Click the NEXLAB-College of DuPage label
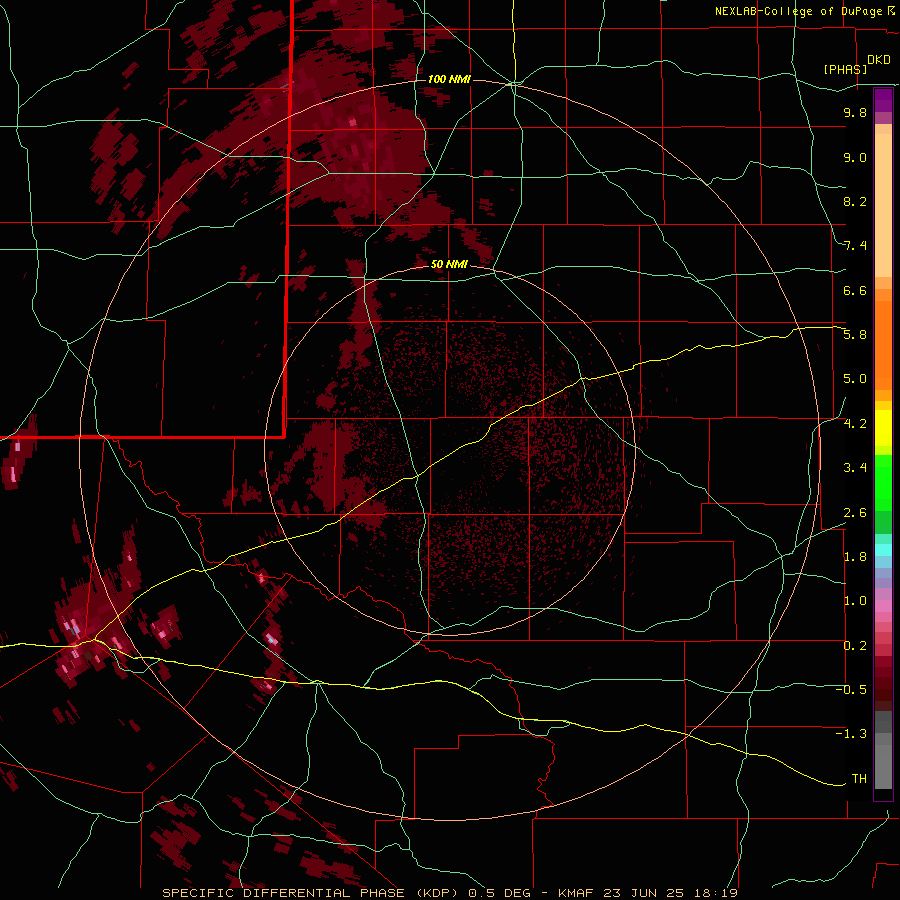Image resolution: width=900 pixels, height=900 pixels. (798, 11)
